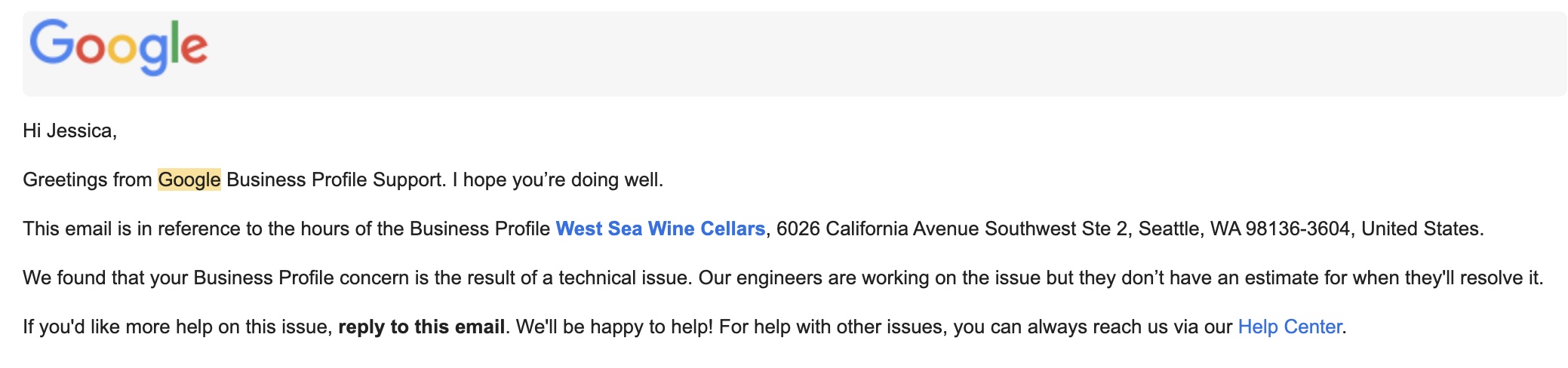Open the Help Center link
1568x368 pixels.
click(1290, 327)
